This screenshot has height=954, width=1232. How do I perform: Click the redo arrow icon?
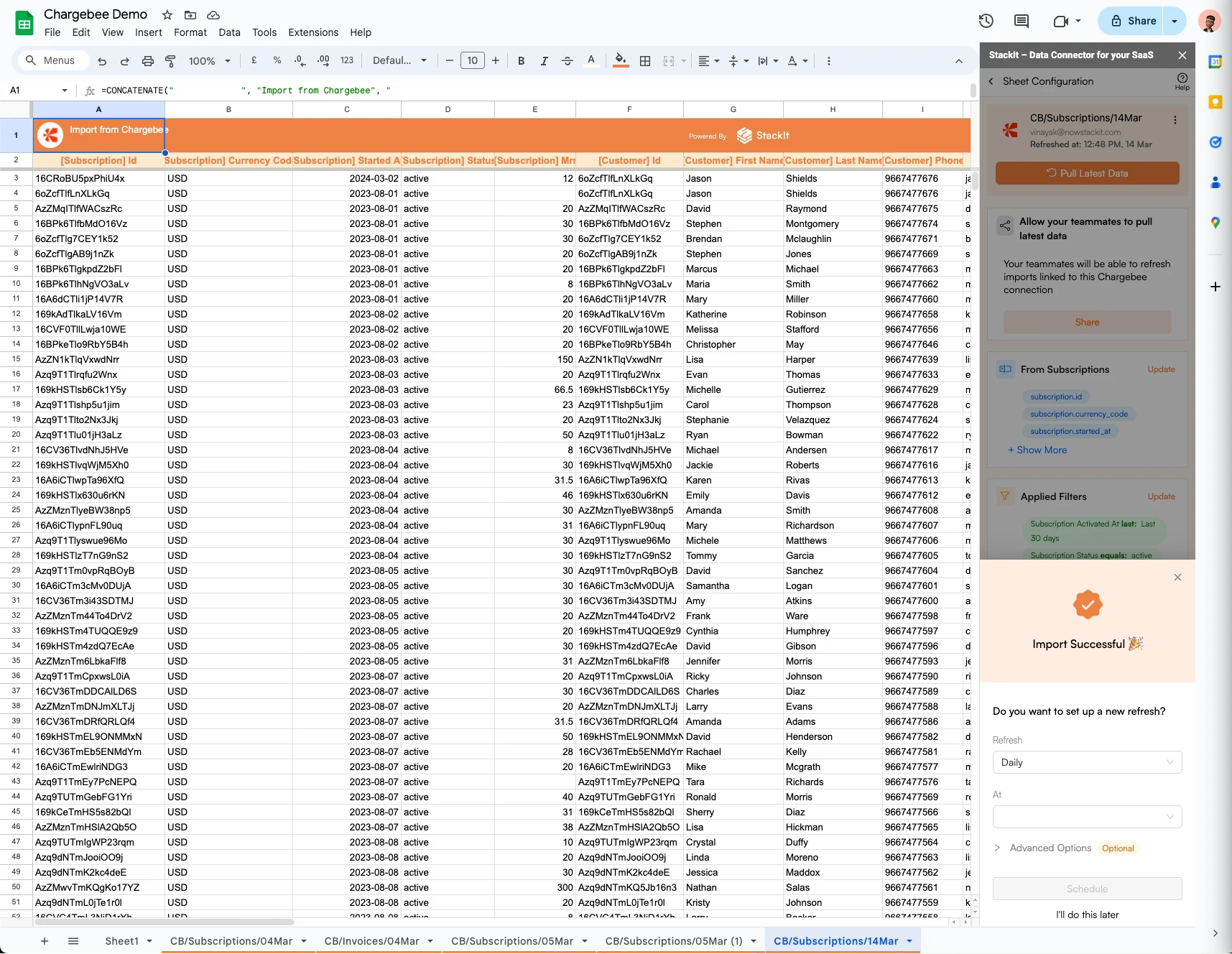pyautogui.click(x=125, y=61)
